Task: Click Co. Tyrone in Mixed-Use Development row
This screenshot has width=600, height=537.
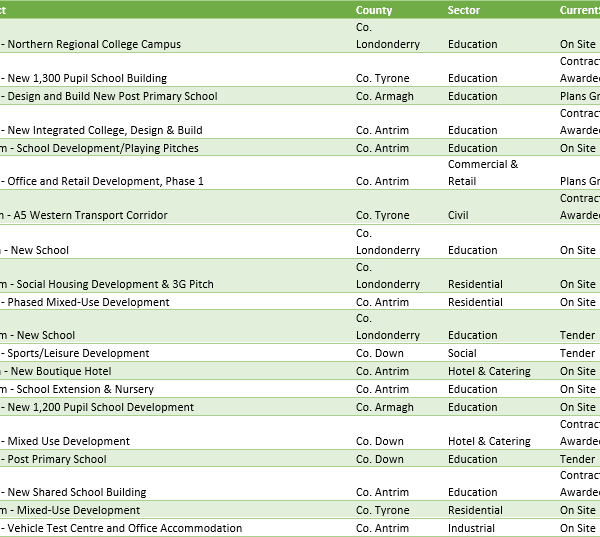Action: [383, 510]
